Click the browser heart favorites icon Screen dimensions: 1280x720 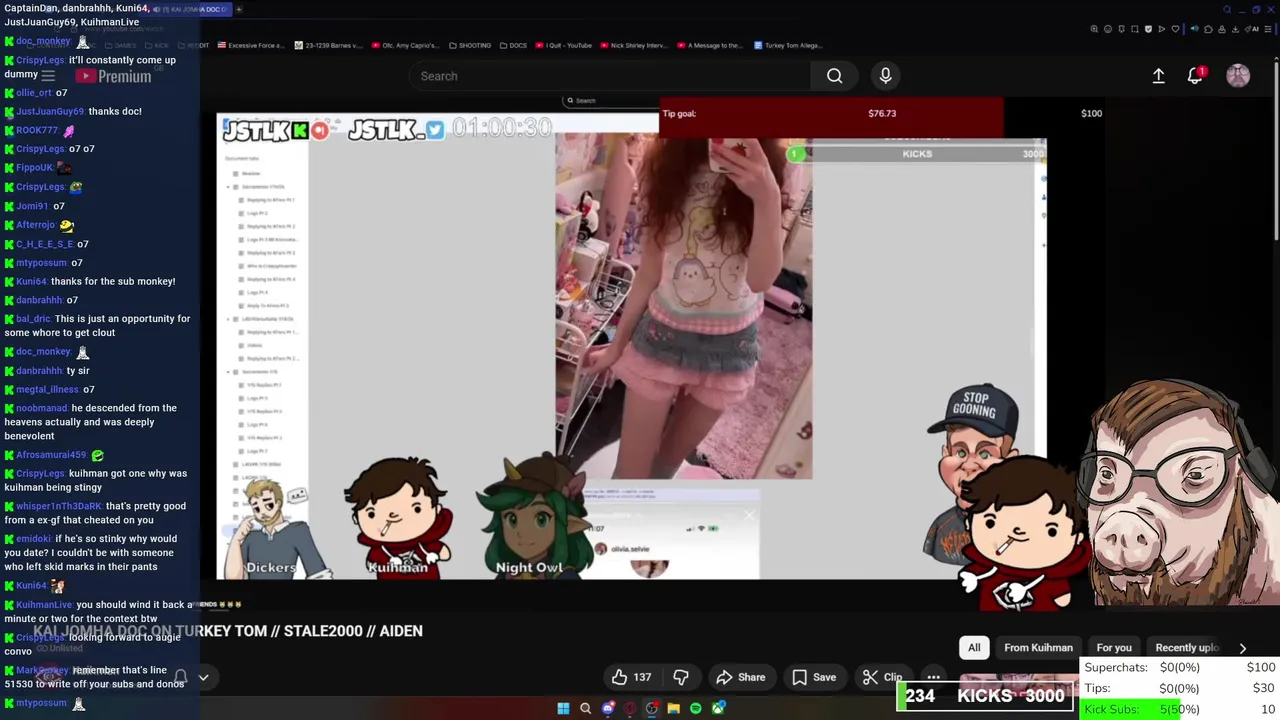[x=1175, y=29]
